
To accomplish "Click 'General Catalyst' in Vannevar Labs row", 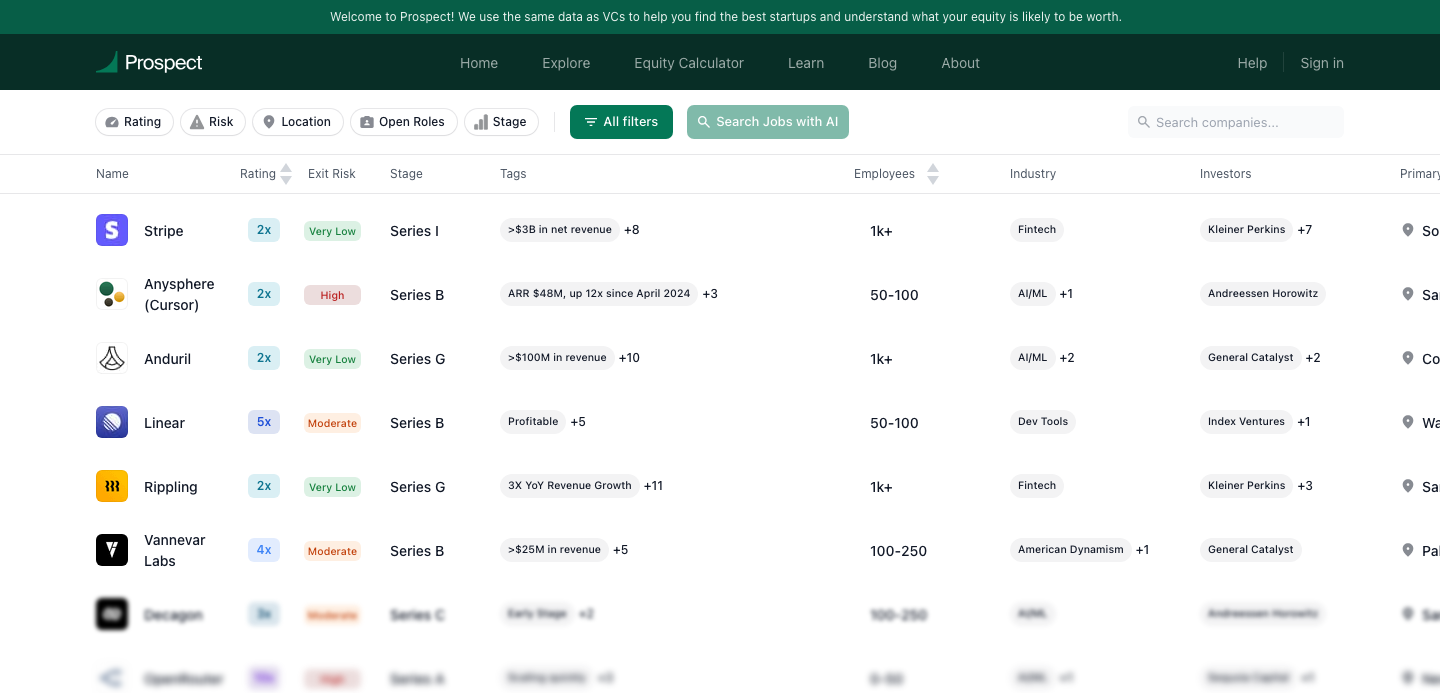I will click(1251, 550).
